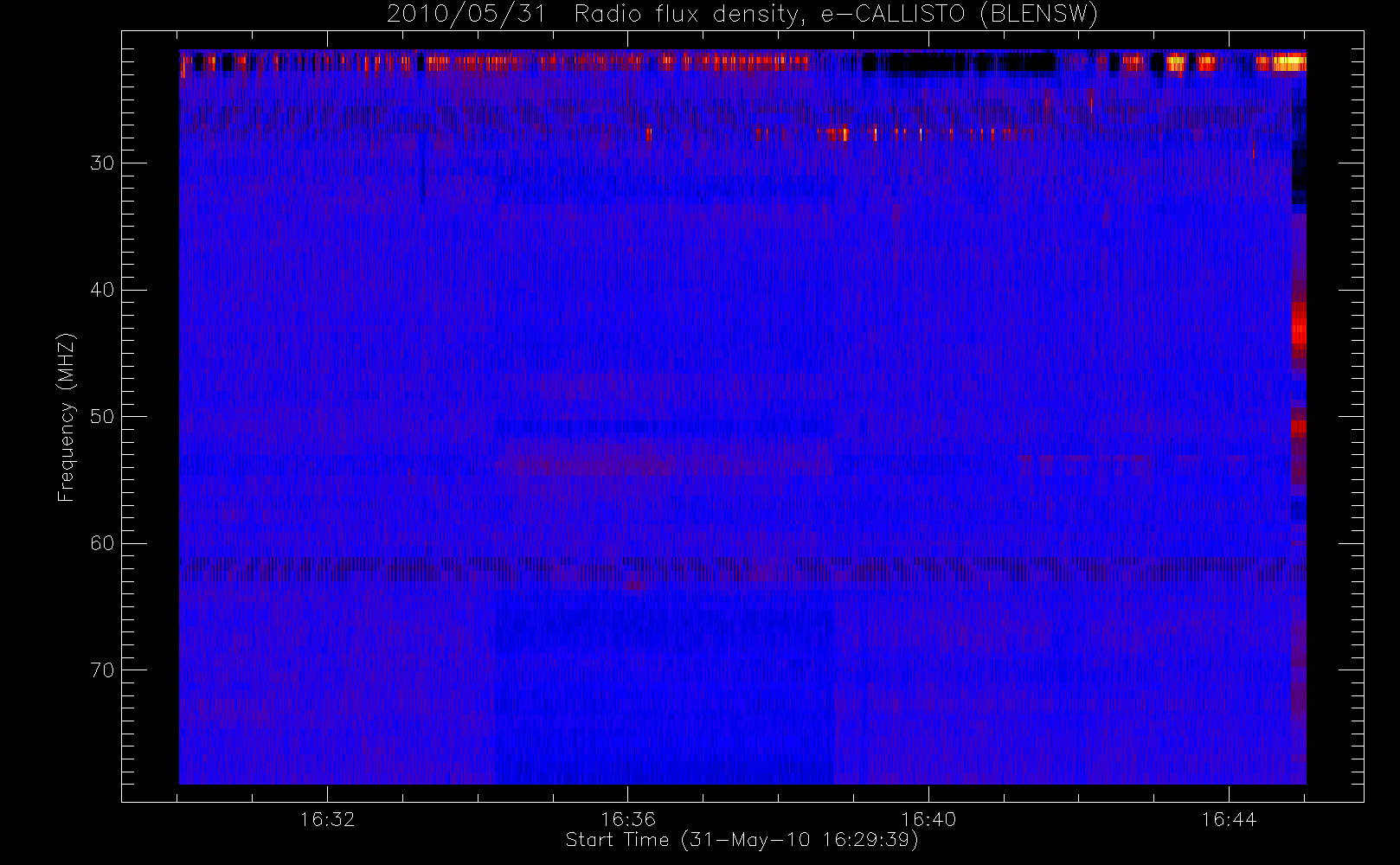This screenshot has height=865, width=1400.
Task: Click the '16:40' time tick label
Action: click(928, 819)
